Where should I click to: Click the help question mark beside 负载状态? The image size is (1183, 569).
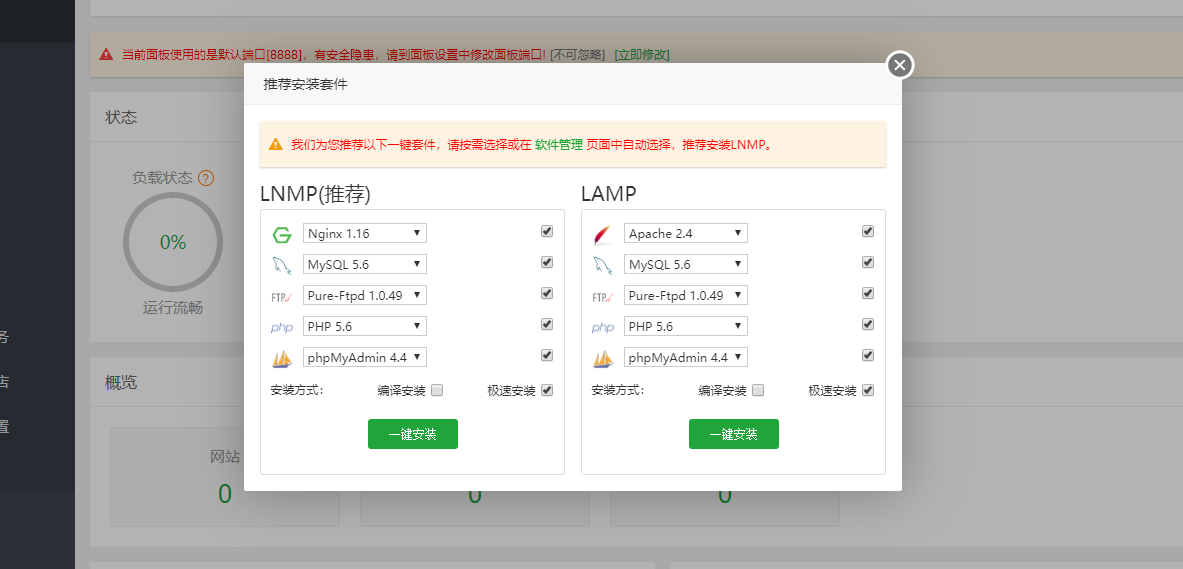pyautogui.click(x=206, y=178)
